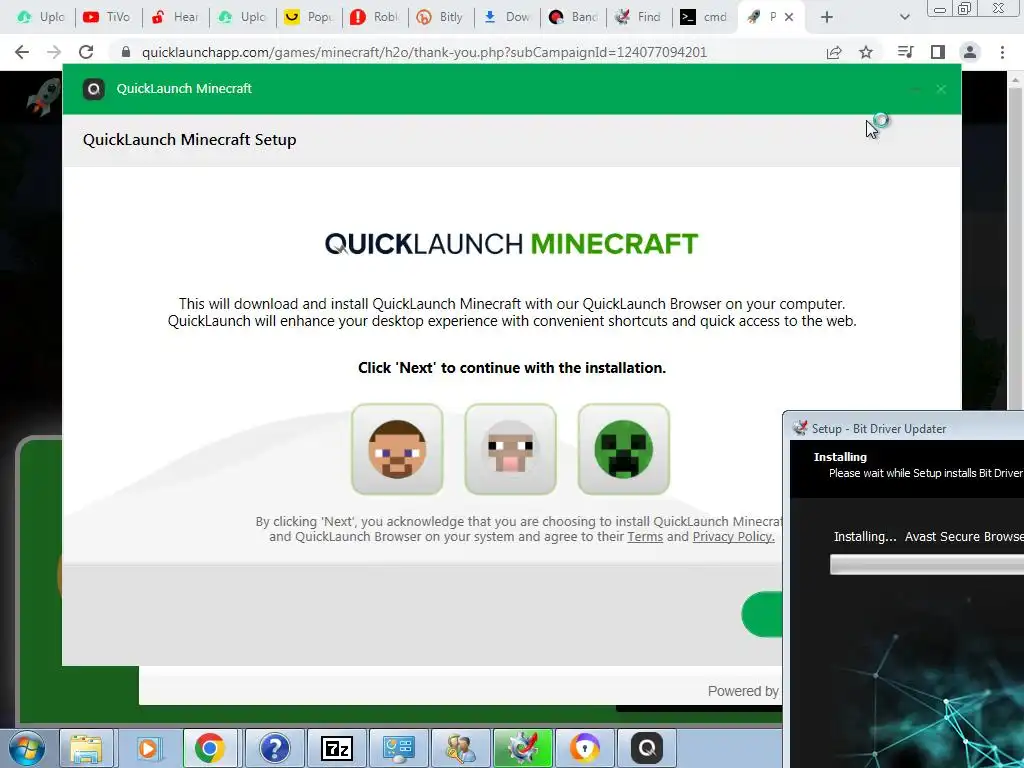Go forward using the browser forward arrow
1024x768 pixels.
pyautogui.click(x=54, y=52)
